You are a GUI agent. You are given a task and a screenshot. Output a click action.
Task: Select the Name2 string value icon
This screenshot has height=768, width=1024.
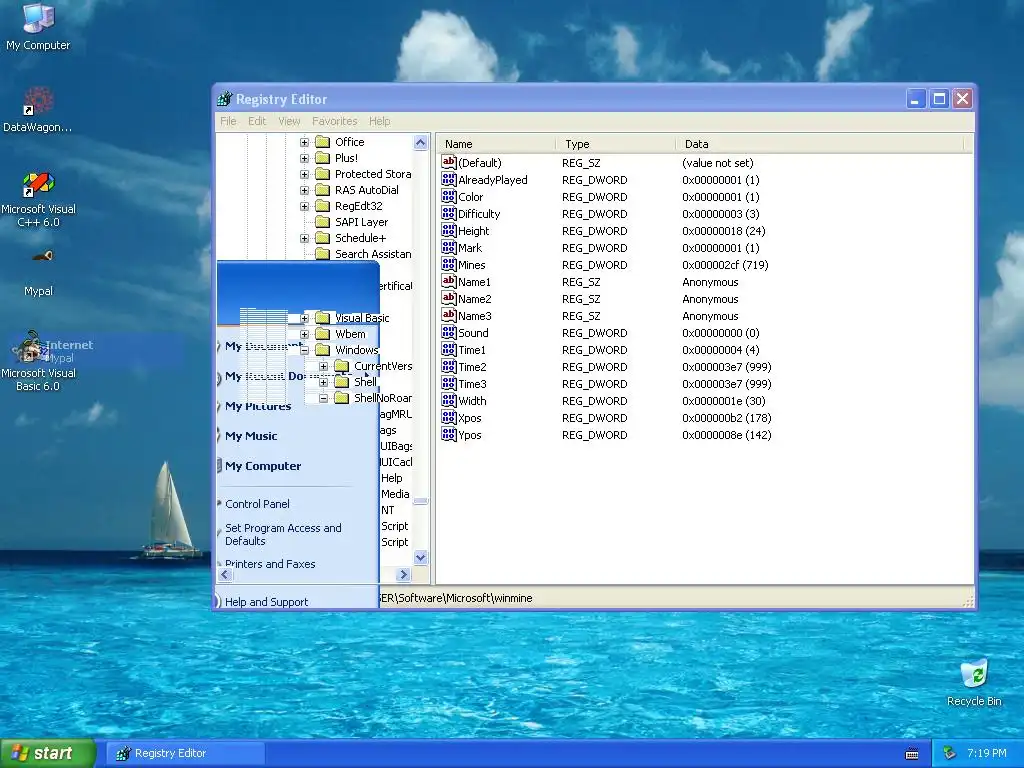click(x=449, y=298)
